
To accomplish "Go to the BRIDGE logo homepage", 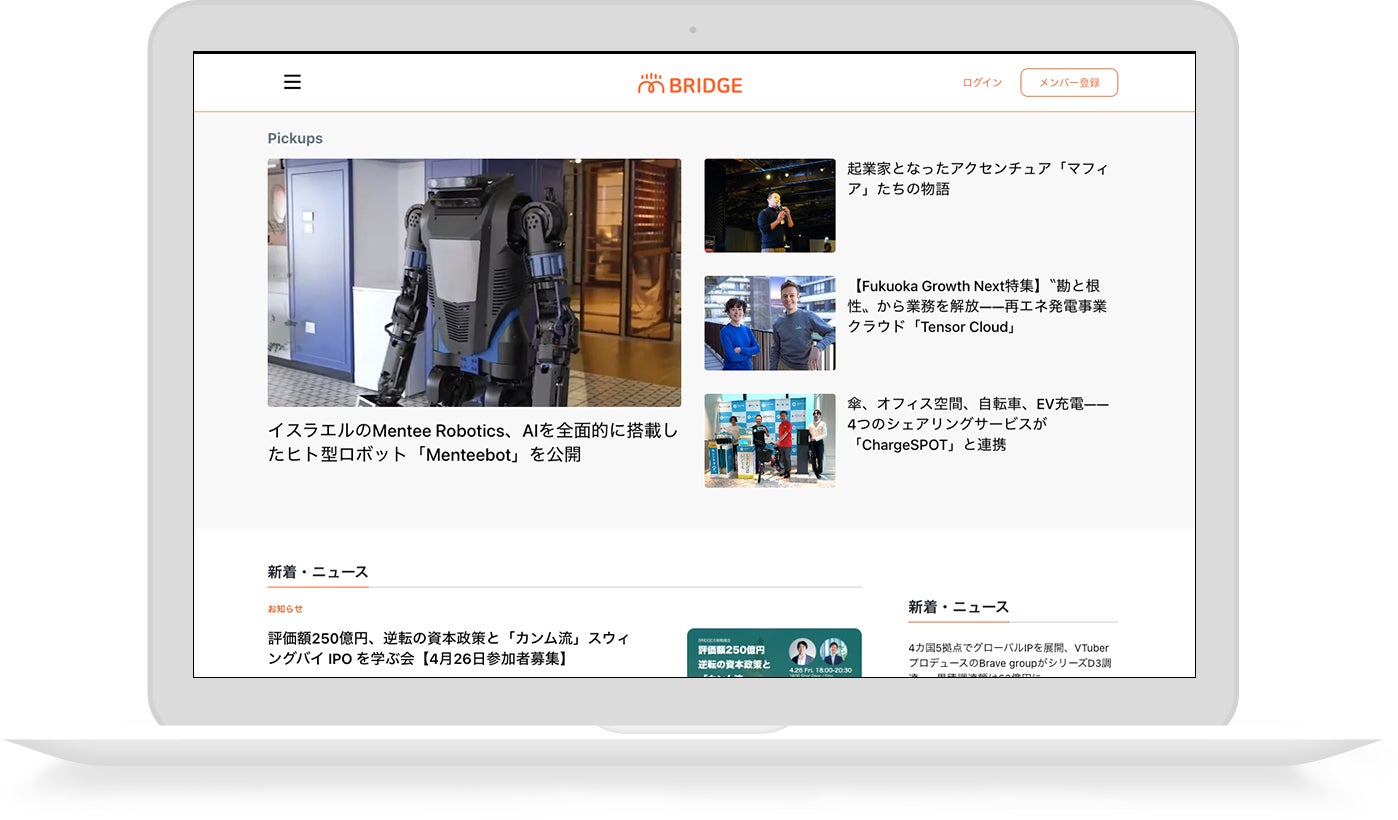I will (690, 84).
